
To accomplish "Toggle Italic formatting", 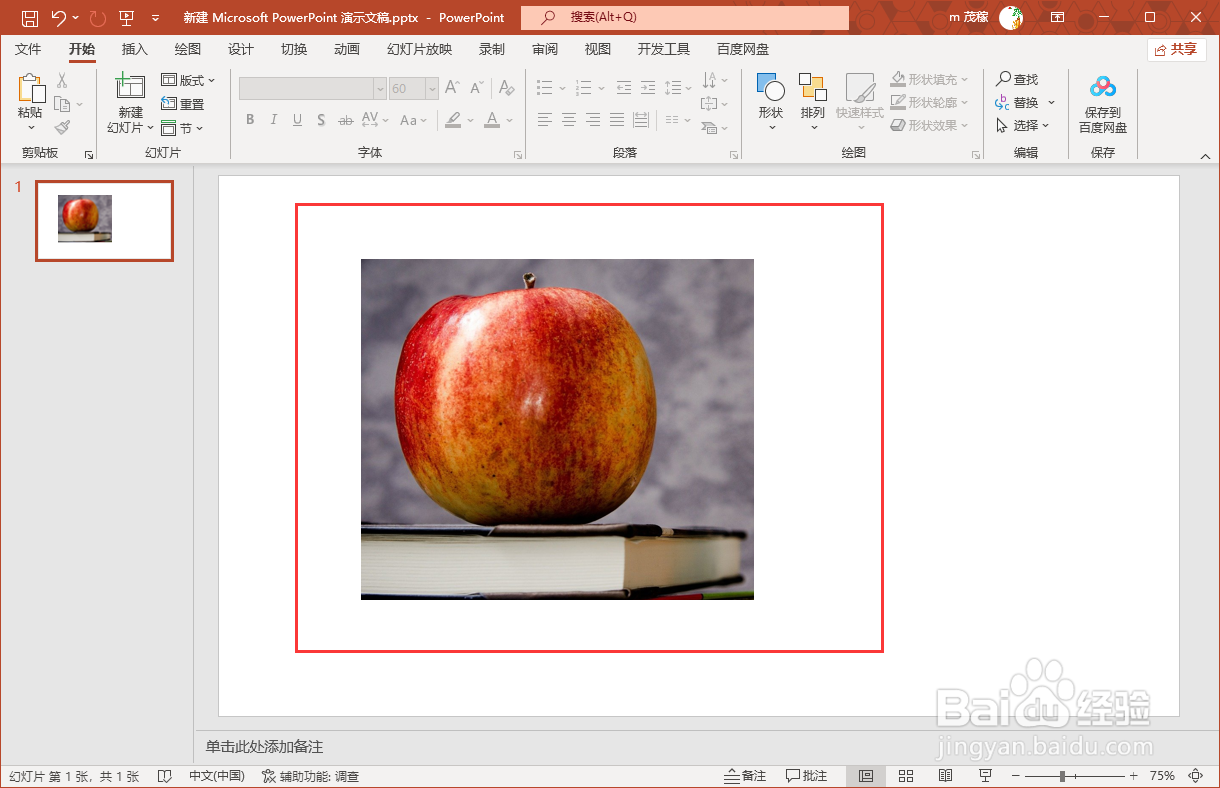I will pos(274,120).
